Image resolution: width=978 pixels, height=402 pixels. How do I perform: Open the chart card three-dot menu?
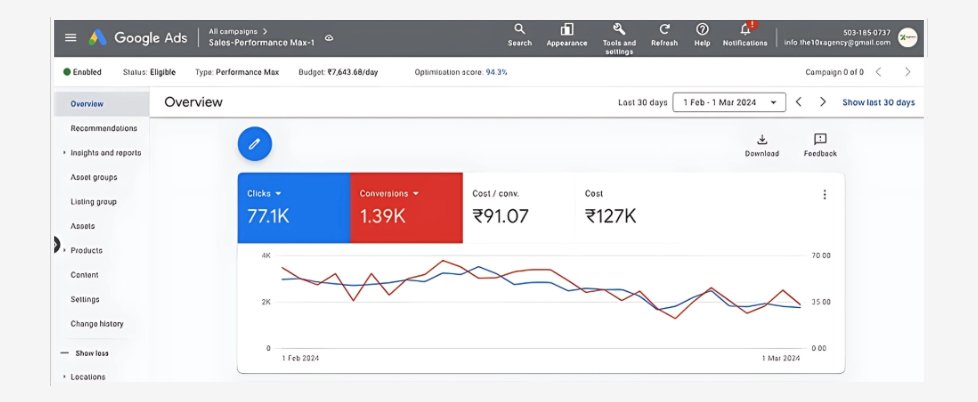(824, 195)
